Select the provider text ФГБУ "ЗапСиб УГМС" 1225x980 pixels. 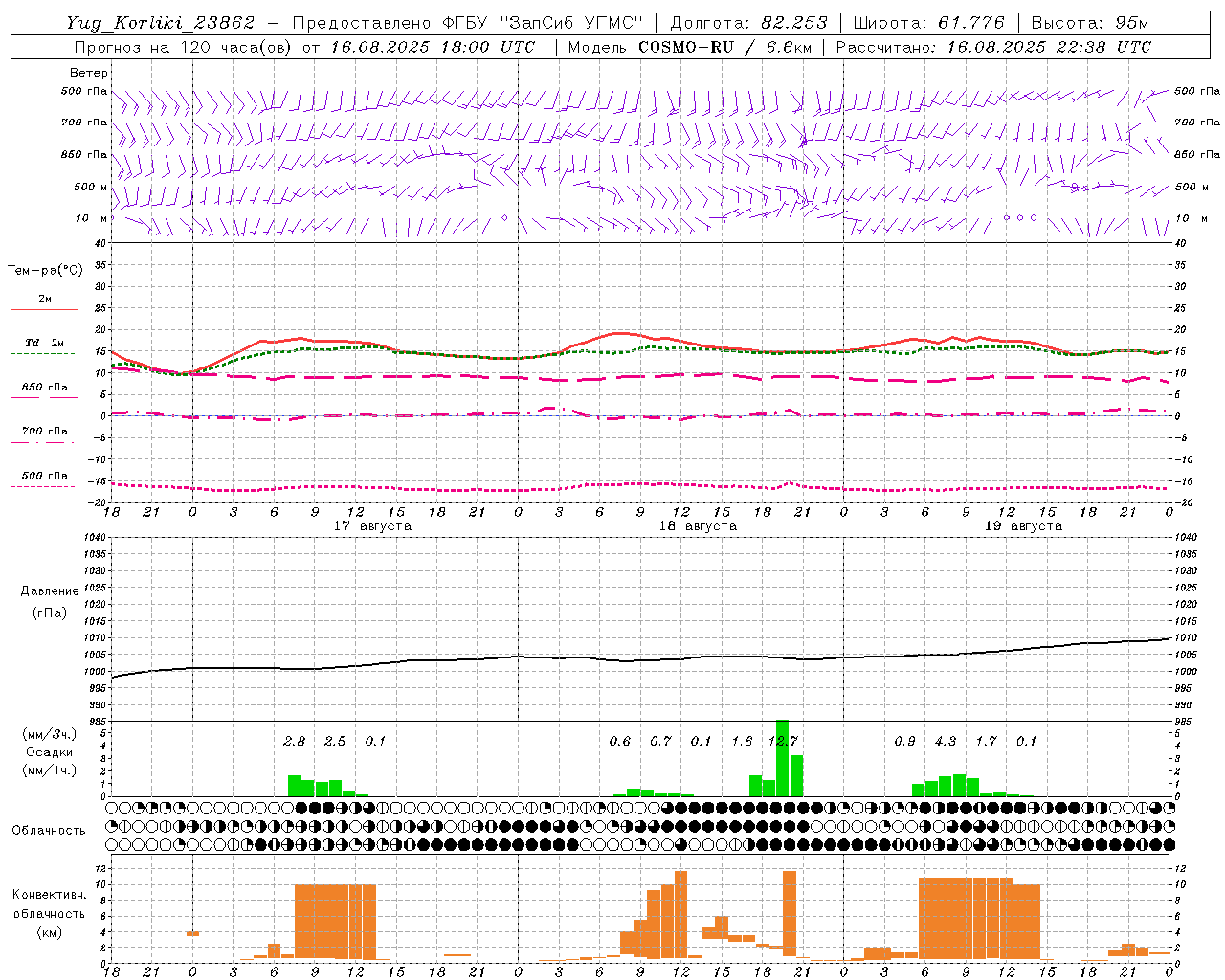coord(543,23)
